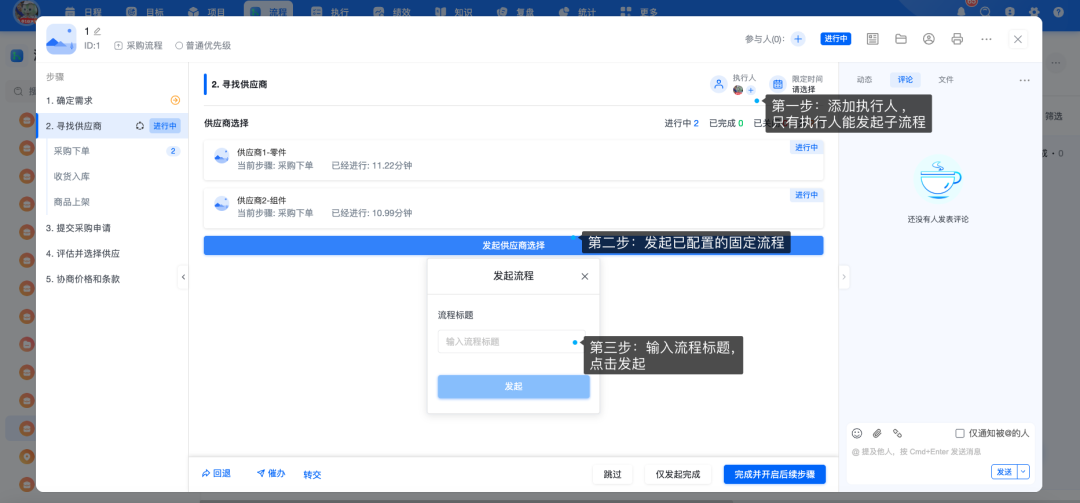Click 完成并开启后续步骤 button
The image size is (1080, 503).
coord(774,475)
